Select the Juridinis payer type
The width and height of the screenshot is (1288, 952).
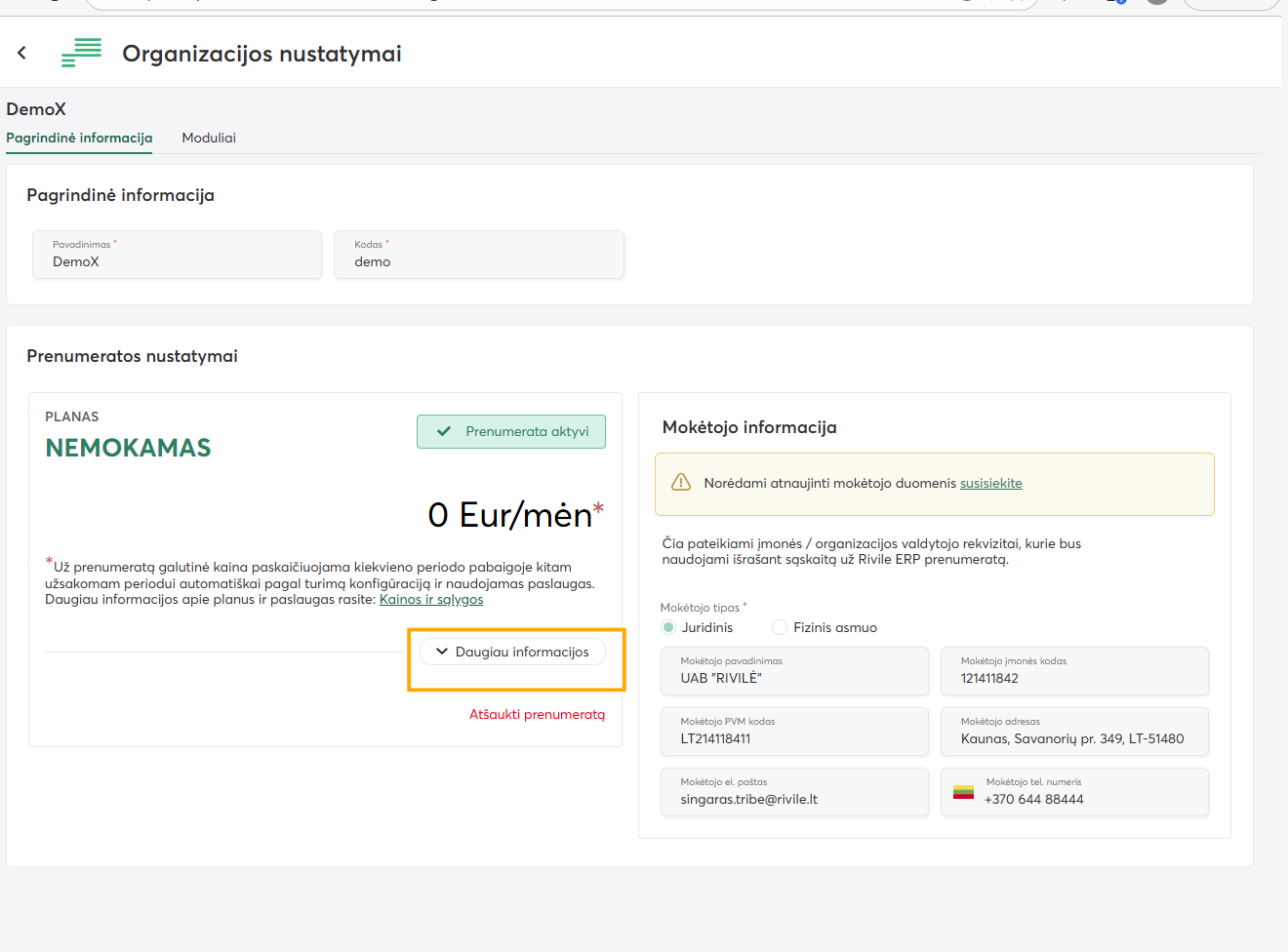click(x=668, y=627)
